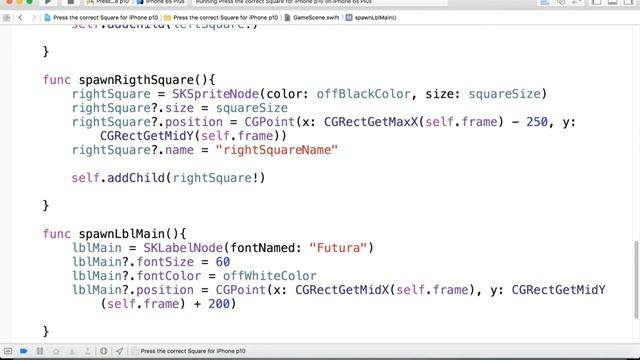The width and height of the screenshot is (640, 360).
Task: Click CGRectGetMaxX in the code
Action: (x=371, y=122)
